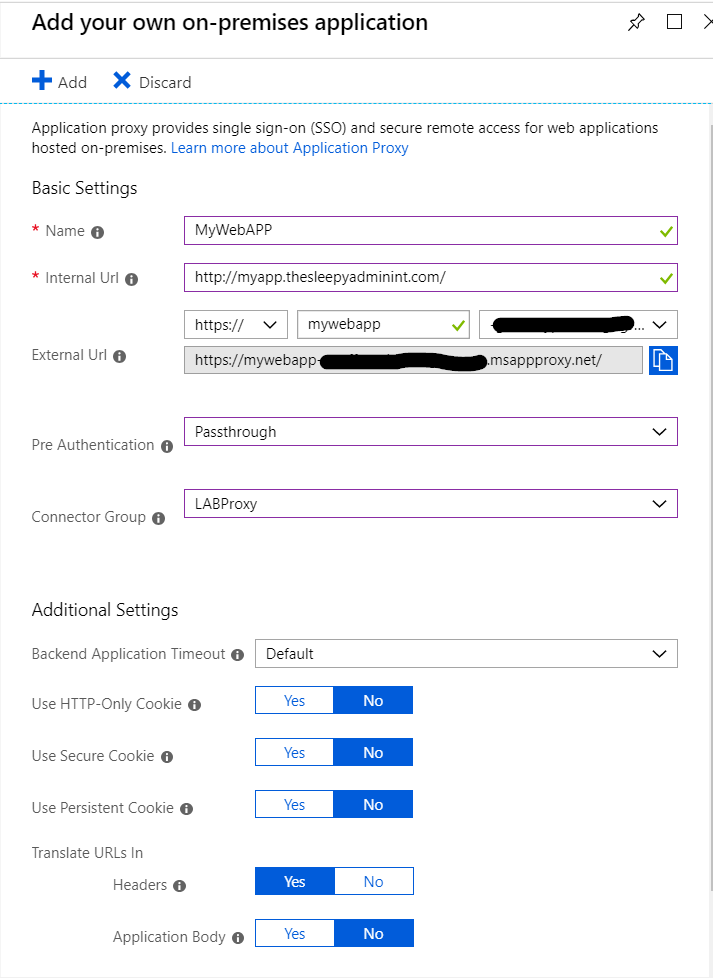This screenshot has width=713, height=978.
Task: Click Discard in the toolbar
Action: pos(152,82)
